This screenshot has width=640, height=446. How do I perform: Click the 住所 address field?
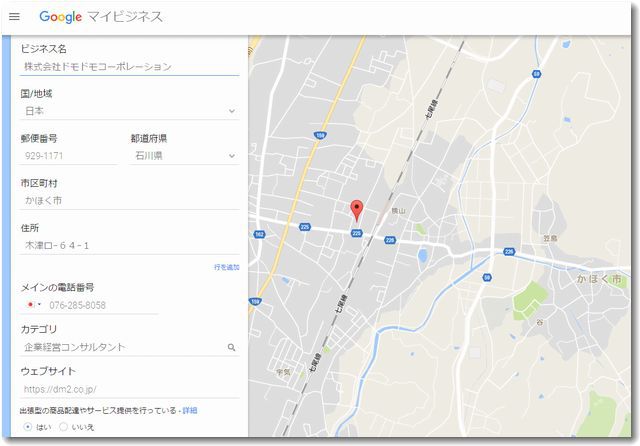(130, 246)
